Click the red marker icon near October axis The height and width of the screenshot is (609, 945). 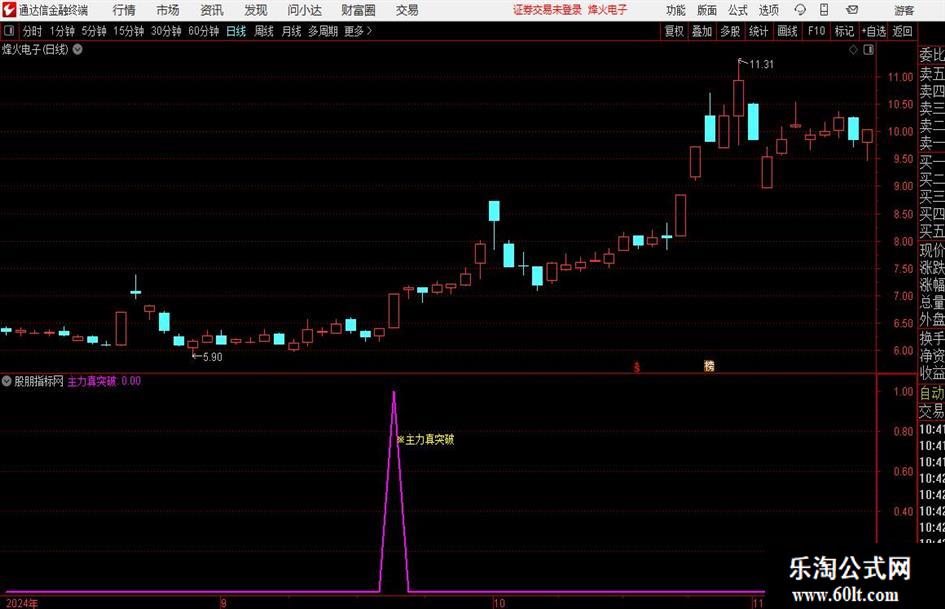637,367
